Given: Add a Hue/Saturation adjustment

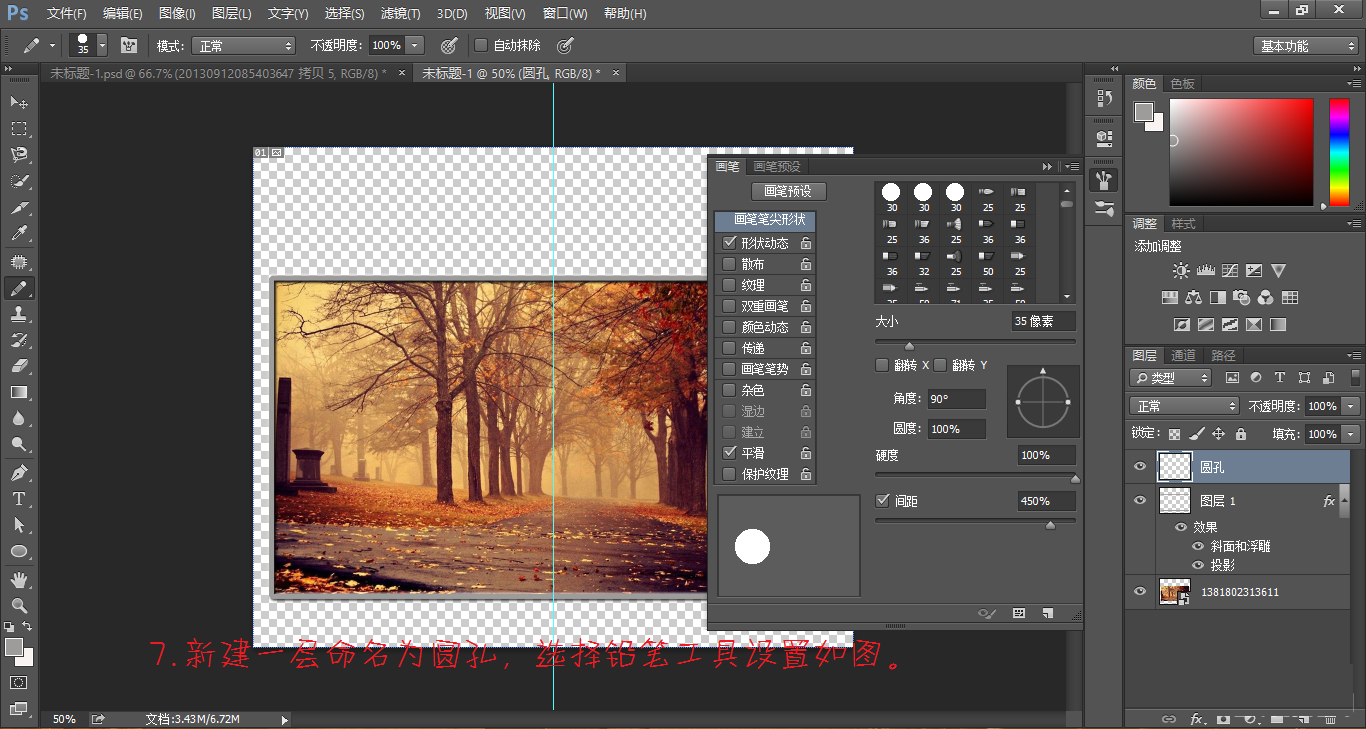Looking at the screenshot, I should (x=1168, y=298).
